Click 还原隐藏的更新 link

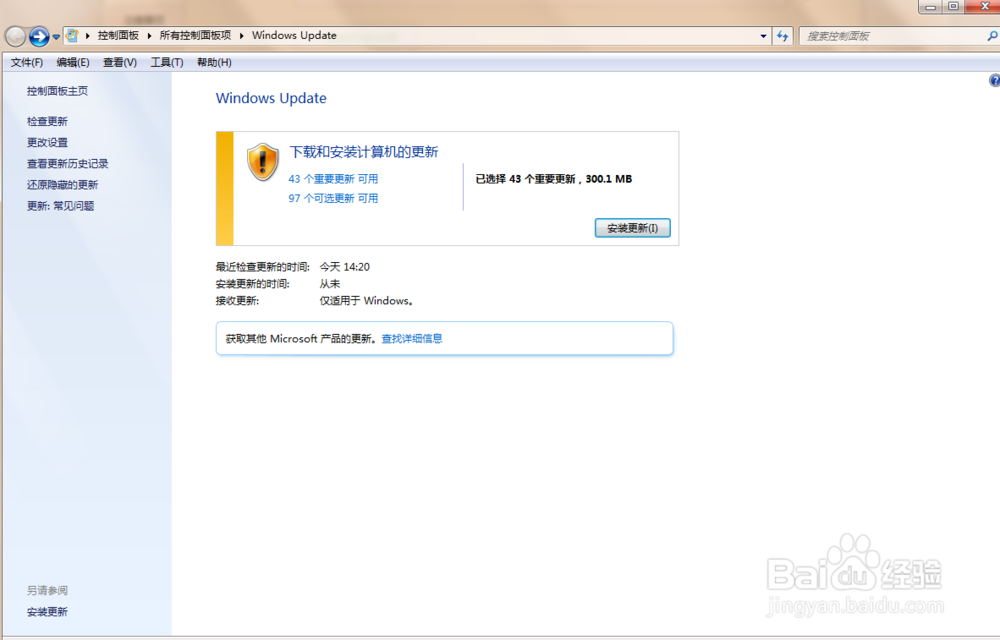(62, 185)
